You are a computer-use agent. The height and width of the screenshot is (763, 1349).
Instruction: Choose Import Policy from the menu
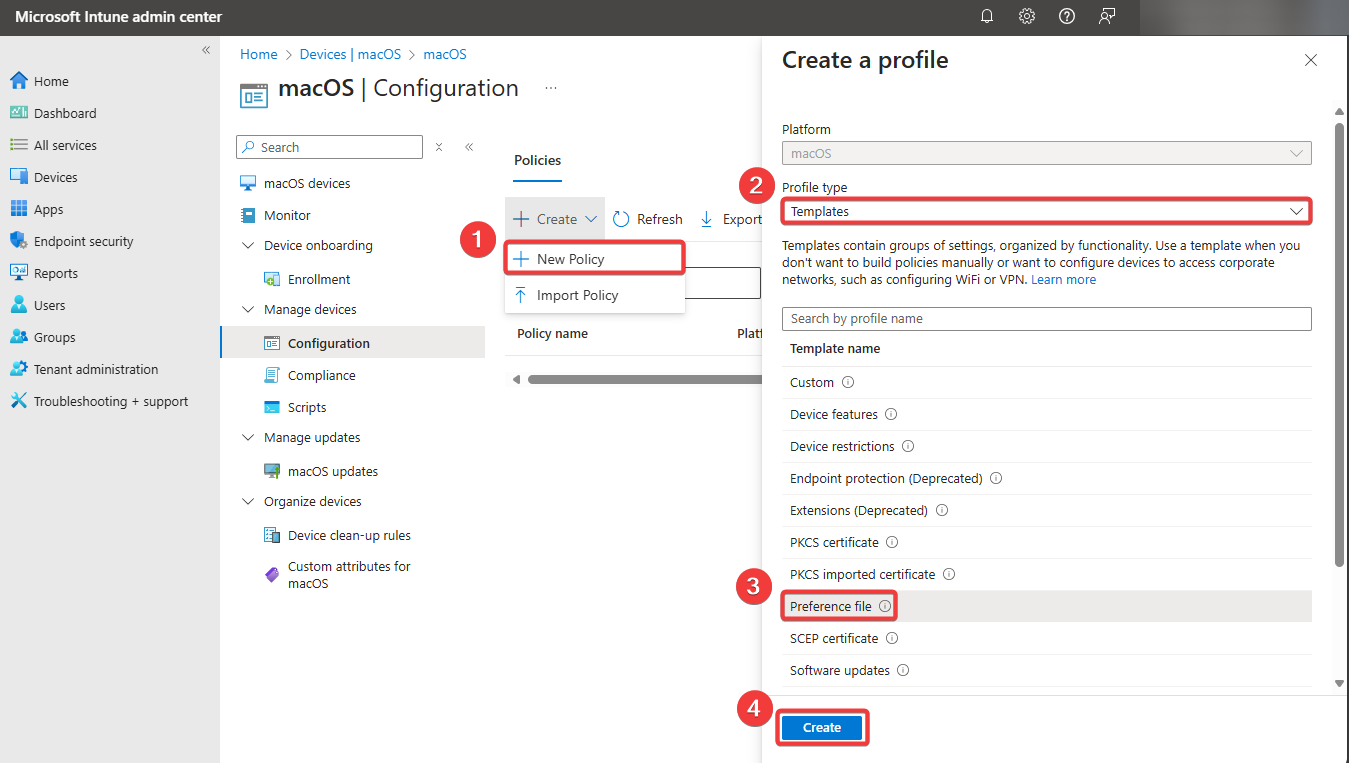click(x=577, y=295)
